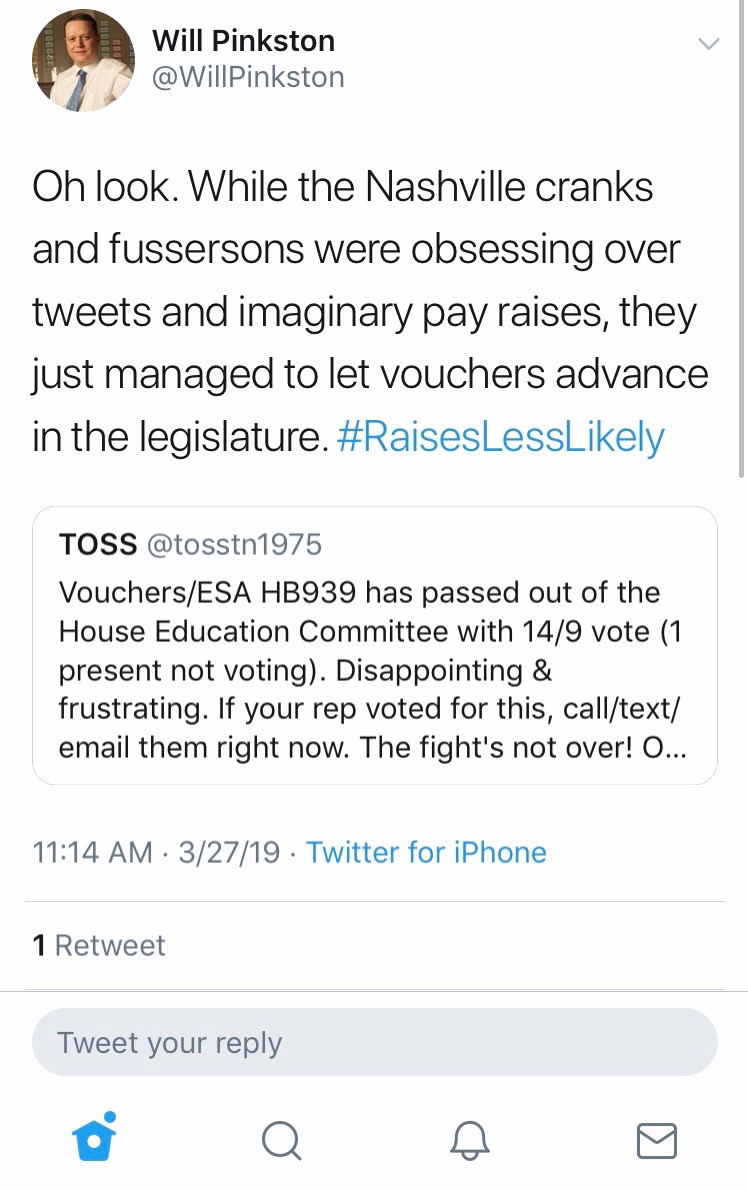Image resolution: width=748 pixels, height=1190 pixels.
Task: Tap the TOSS account name
Action: 98,544
